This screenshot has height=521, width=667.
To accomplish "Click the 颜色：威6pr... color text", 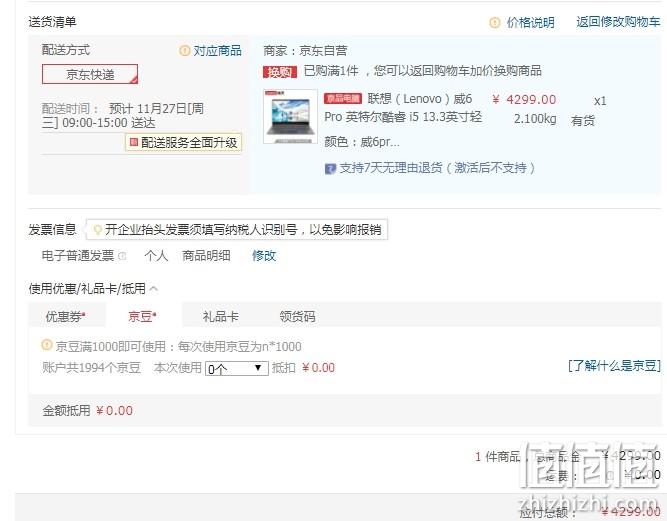I will (362, 142).
